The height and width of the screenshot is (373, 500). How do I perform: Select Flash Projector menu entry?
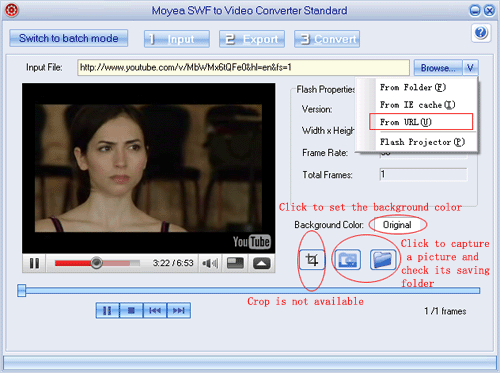coord(422,142)
